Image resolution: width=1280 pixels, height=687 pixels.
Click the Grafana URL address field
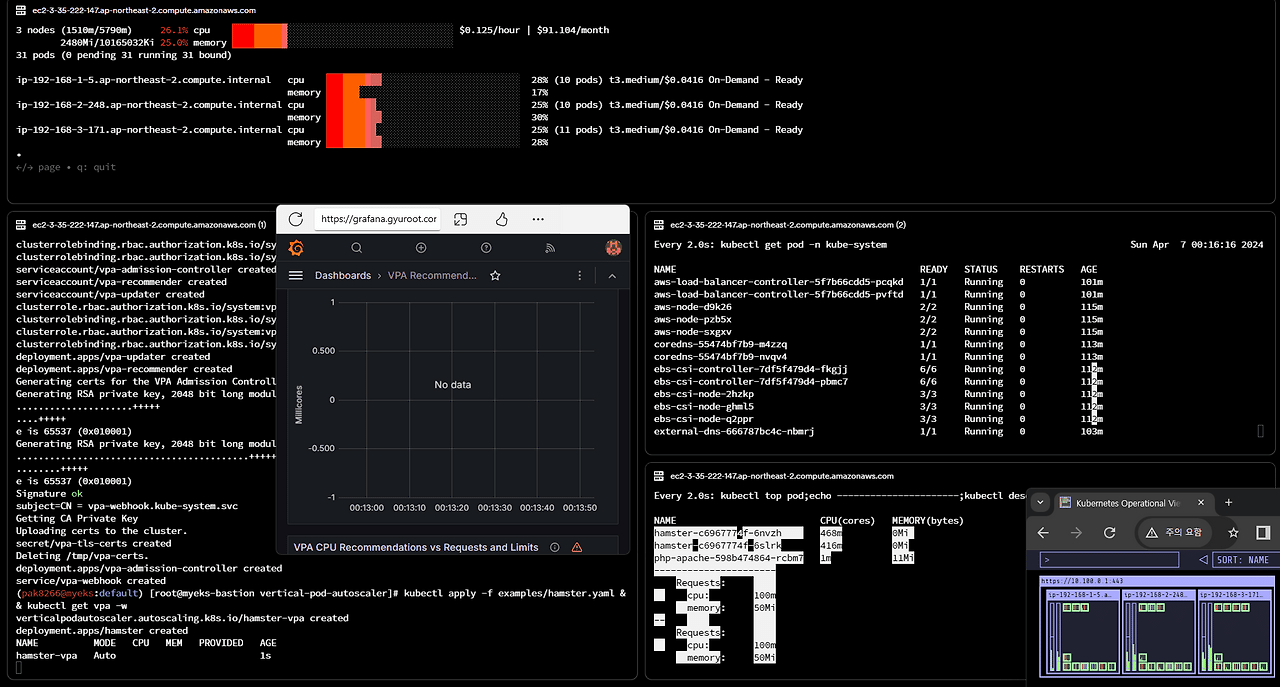[x=378, y=219]
